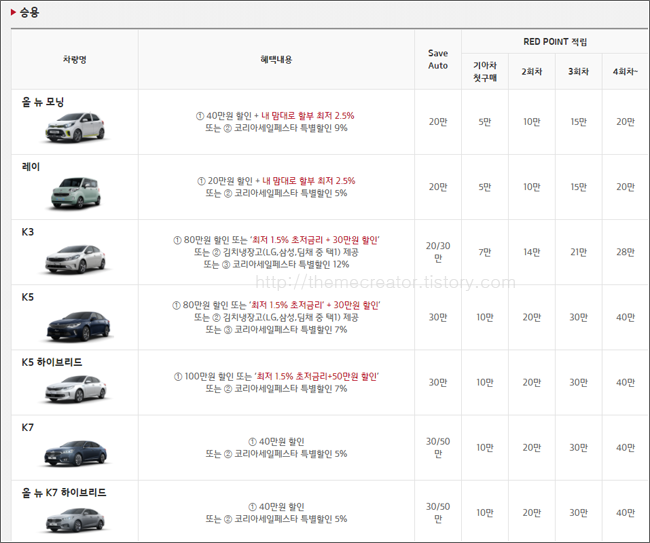Select the K5 하이브리드 model name

click(52, 362)
